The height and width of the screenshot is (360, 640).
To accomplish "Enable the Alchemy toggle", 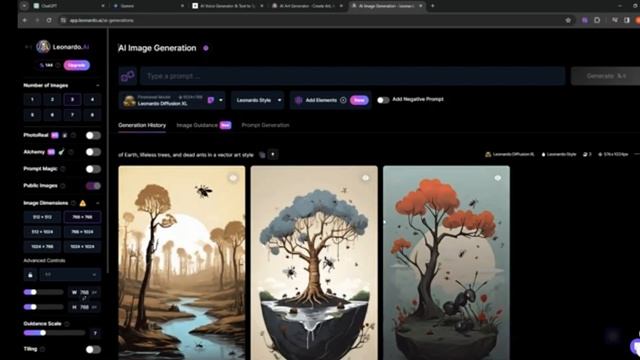I will pos(93,152).
